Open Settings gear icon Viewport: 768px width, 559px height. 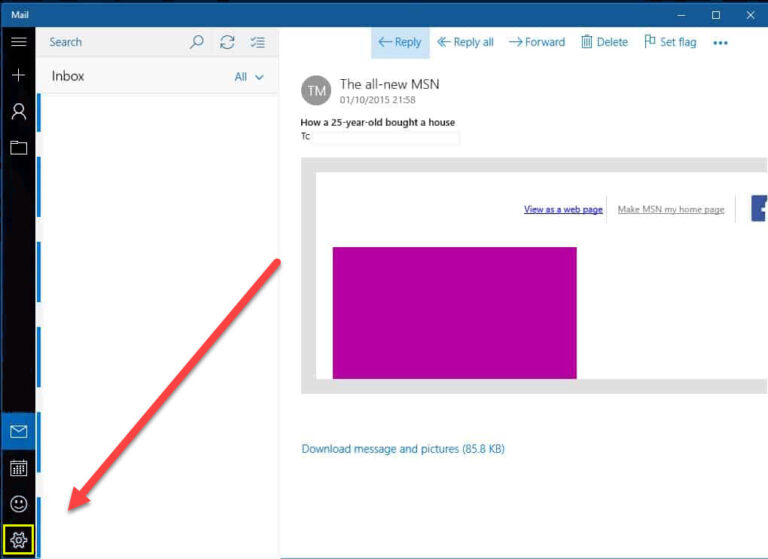tap(19, 540)
